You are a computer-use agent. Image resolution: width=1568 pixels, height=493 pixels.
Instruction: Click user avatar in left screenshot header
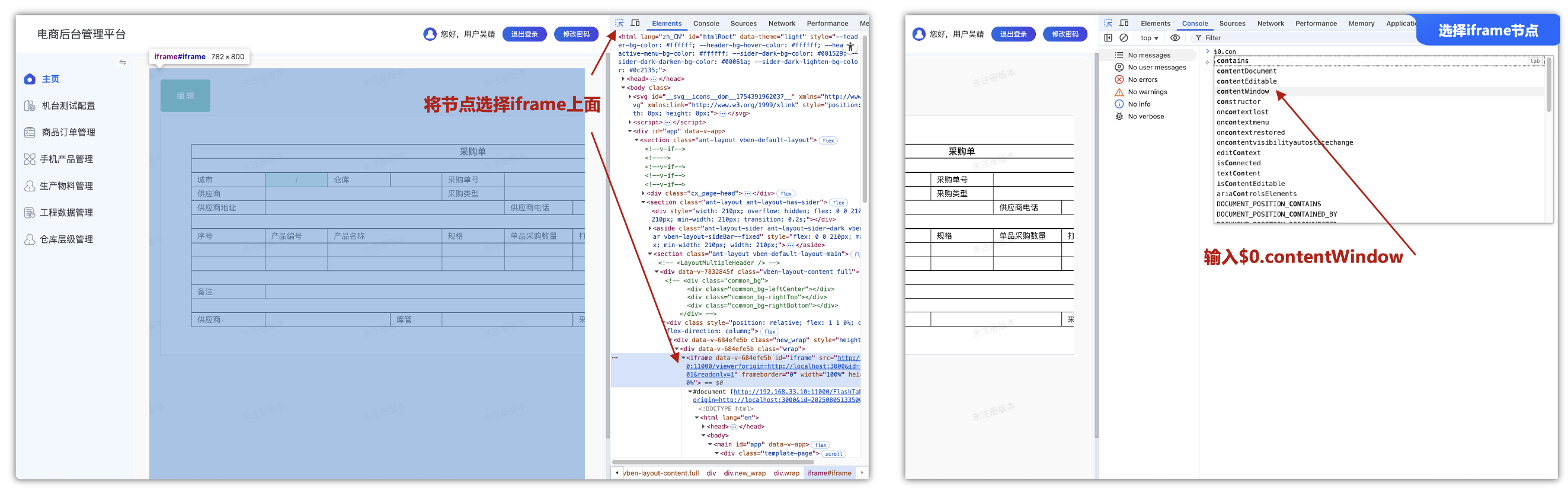coord(430,34)
